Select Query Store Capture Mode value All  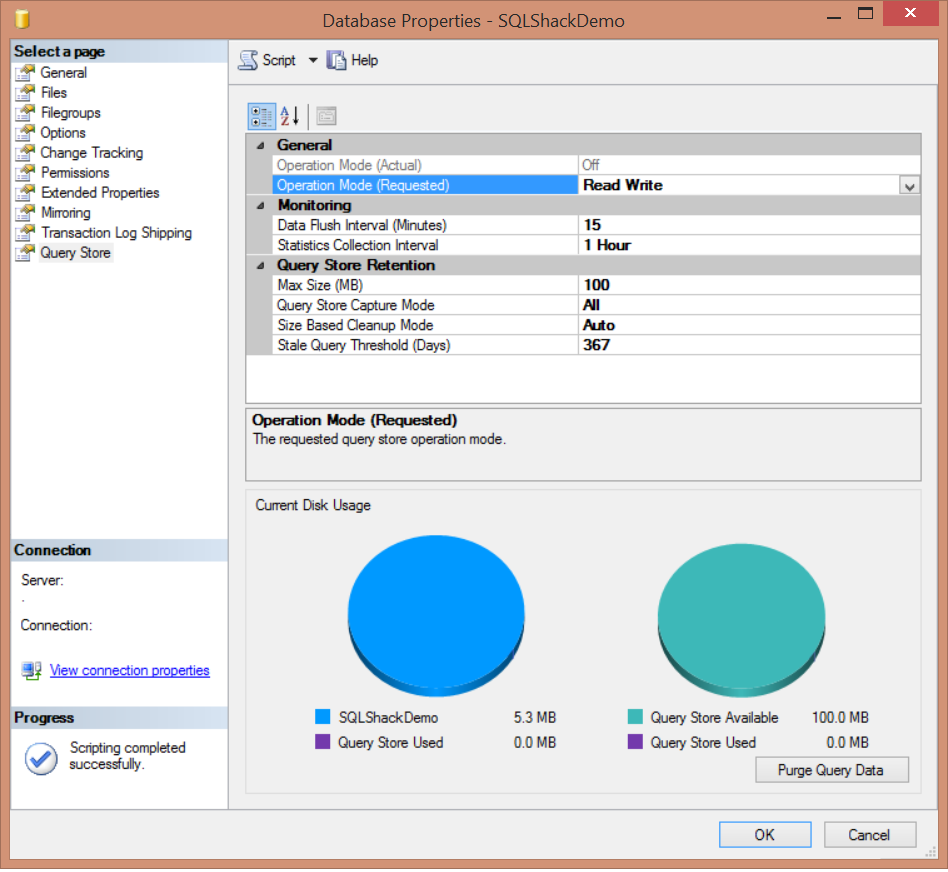(x=749, y=305)
